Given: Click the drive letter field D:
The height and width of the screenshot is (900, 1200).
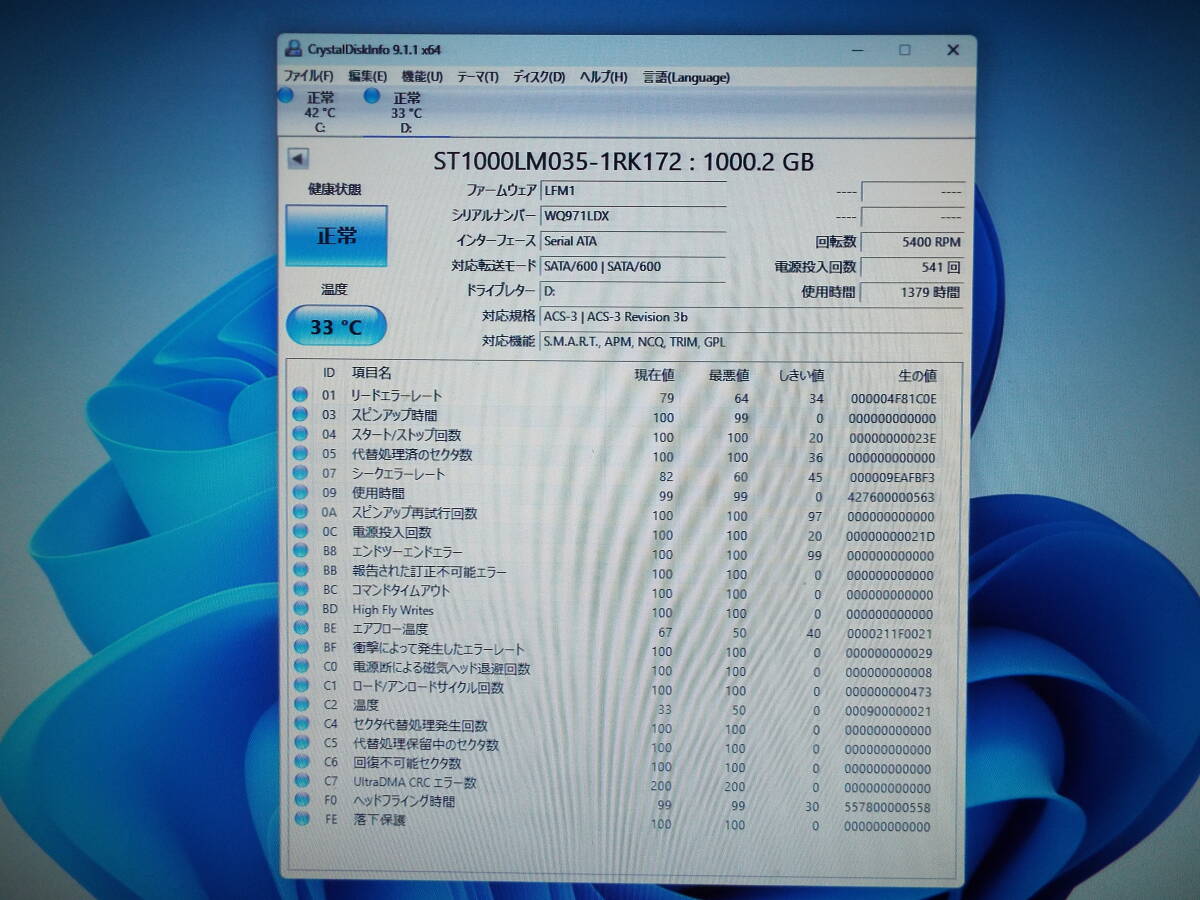Looking at the screenshot, I should pyautogui.click(x=633, y=291).
